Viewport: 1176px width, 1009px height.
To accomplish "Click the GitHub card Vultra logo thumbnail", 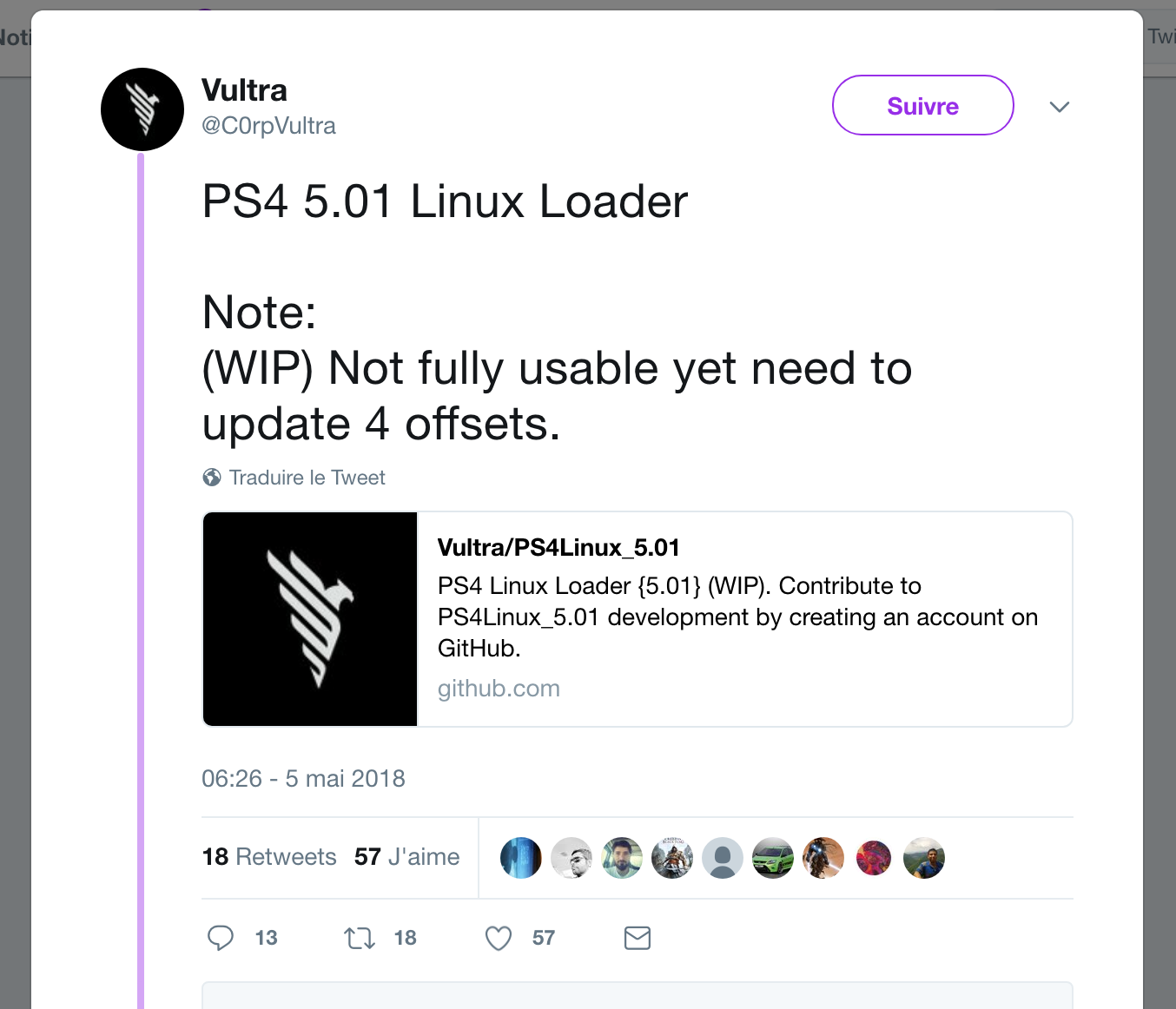I will pyautogui.click(x=310, y=618).
